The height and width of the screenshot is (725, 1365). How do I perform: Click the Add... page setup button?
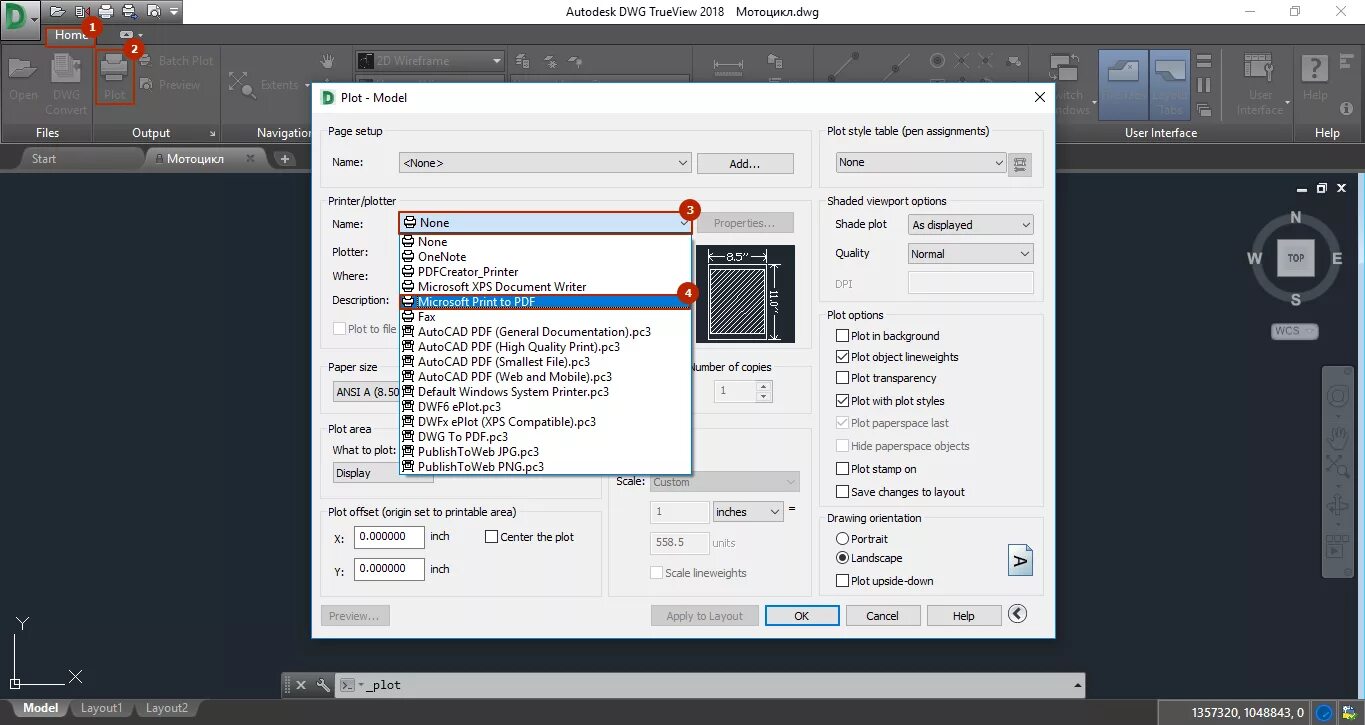click(x=745, y=163)
